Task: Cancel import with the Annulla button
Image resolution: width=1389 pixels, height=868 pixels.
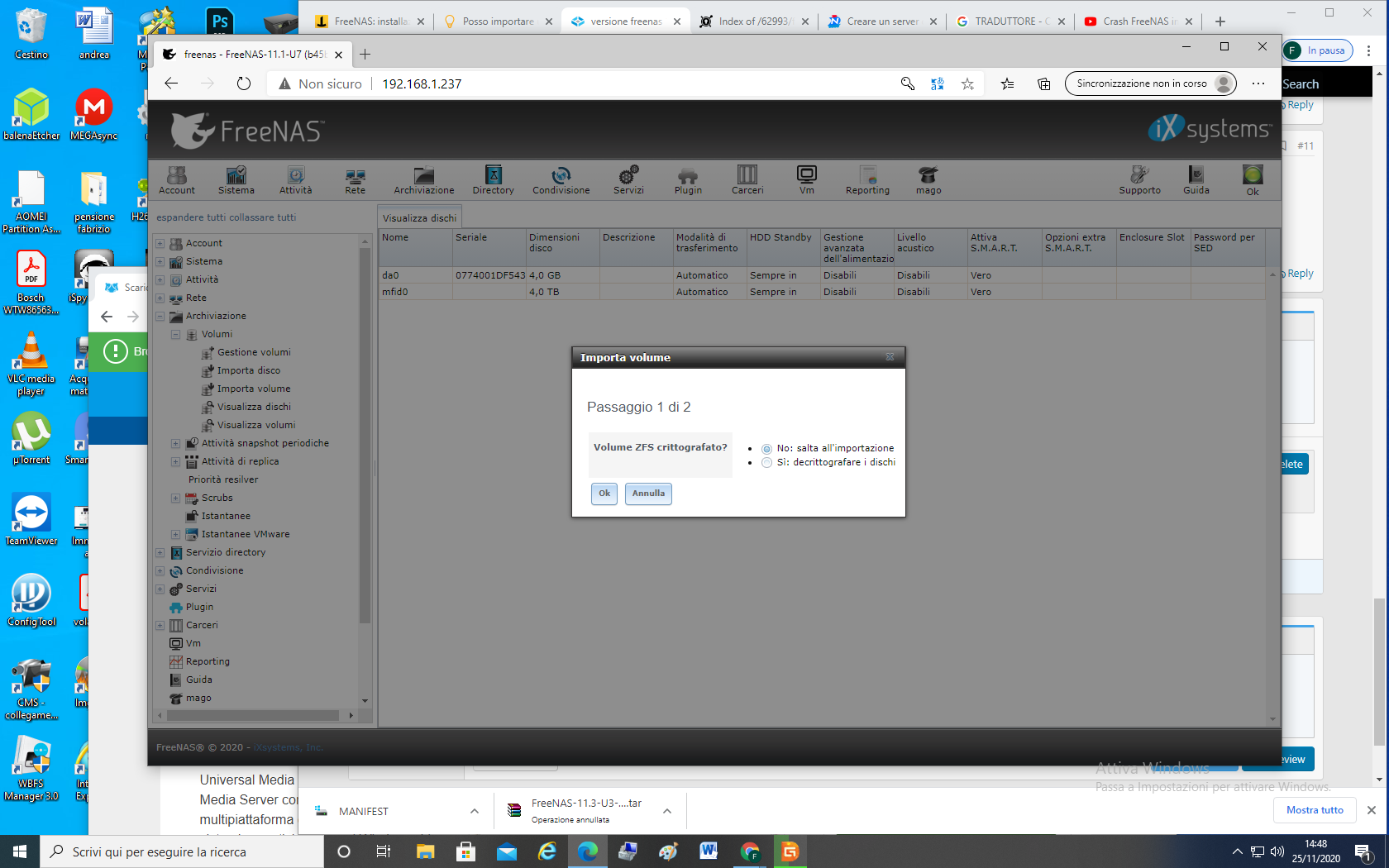Action: pyautogui.click(x=648, y=494)
